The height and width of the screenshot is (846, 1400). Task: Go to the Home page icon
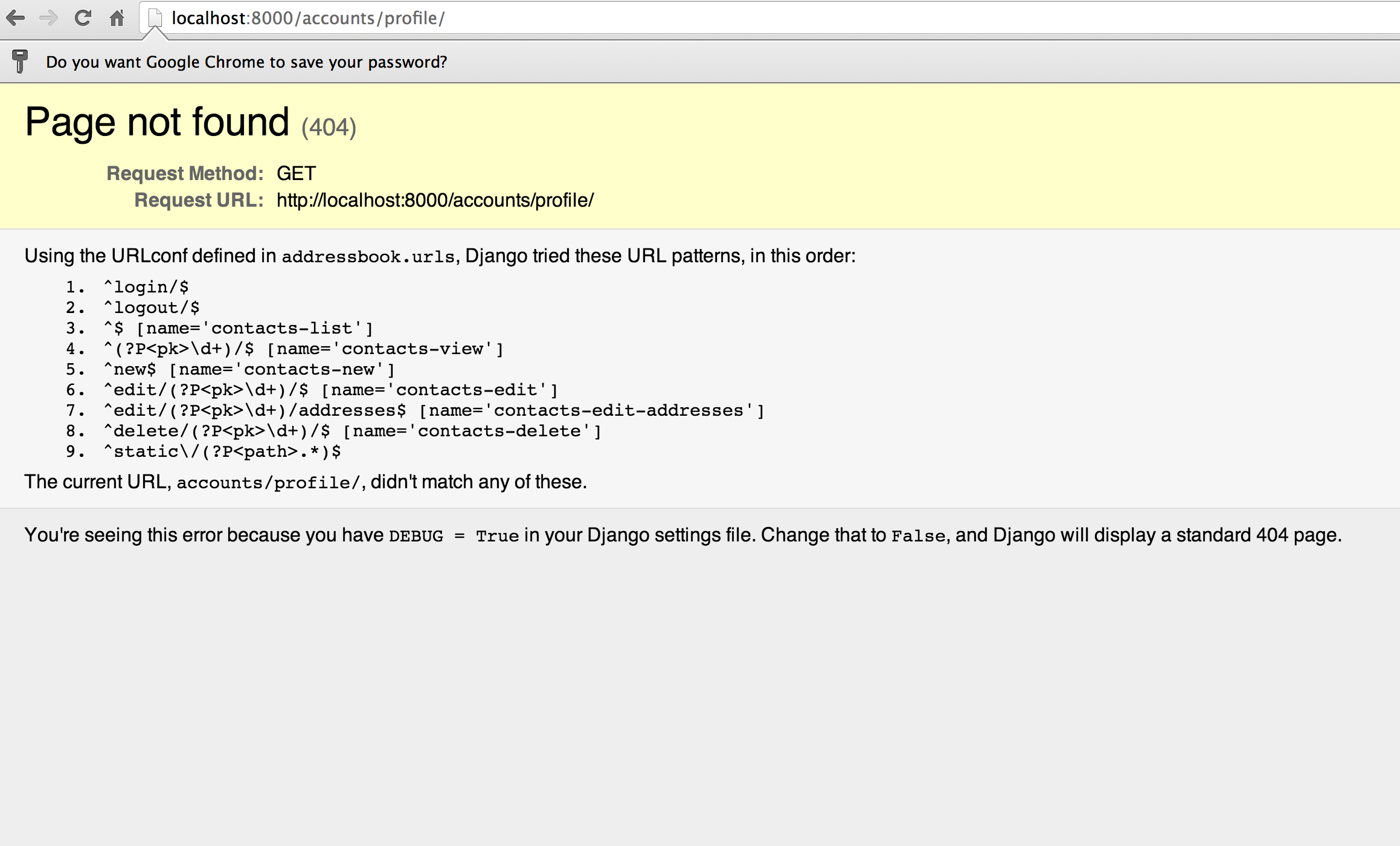click(117, 18)
